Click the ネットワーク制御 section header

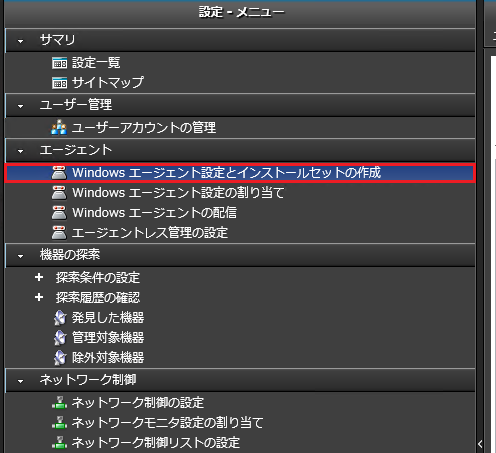240,380
